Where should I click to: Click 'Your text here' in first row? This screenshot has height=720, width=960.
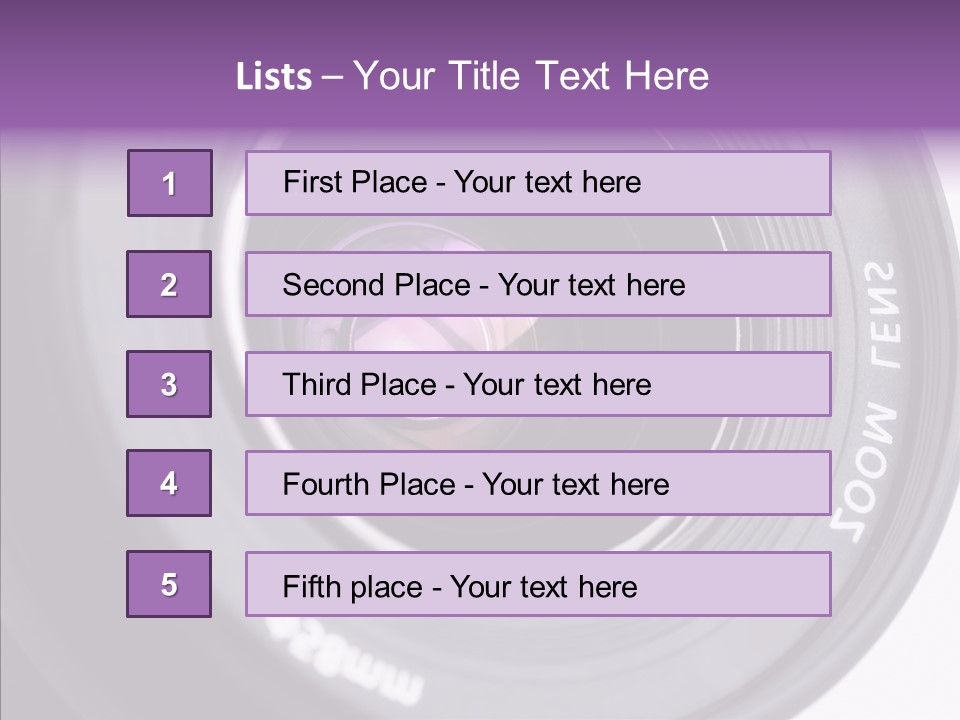(x=546, y=182)
